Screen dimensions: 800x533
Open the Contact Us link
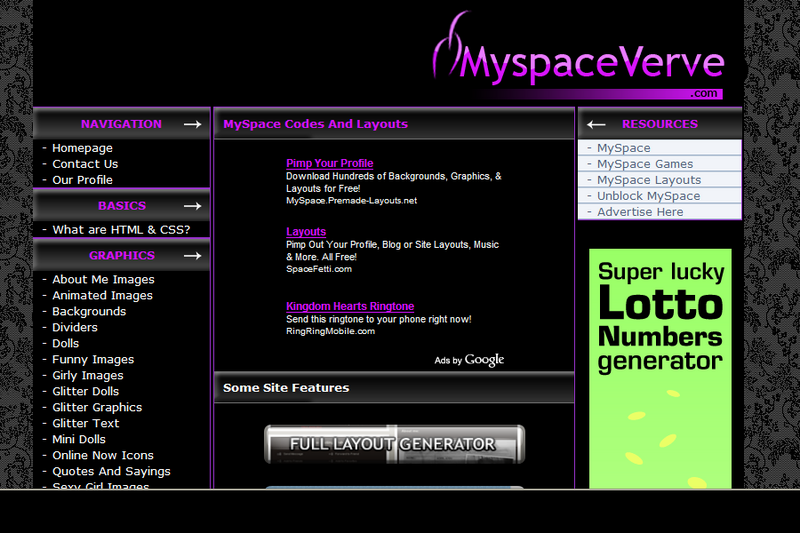click(85, 164)
